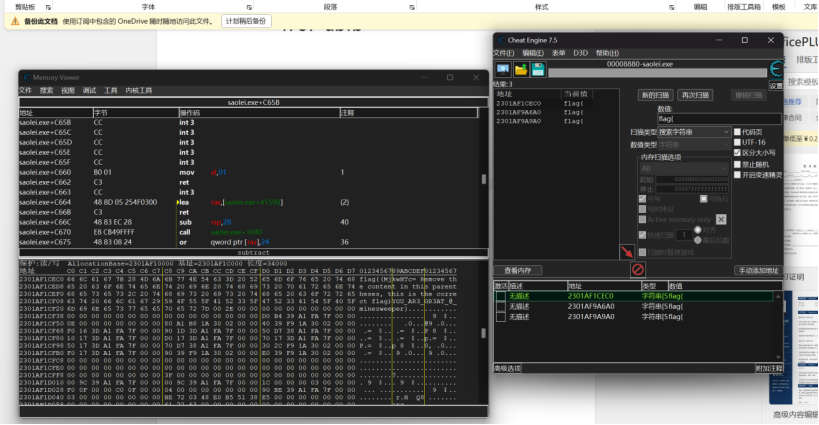Select the saolei.exe+C660 mov instruction row
Screen dimensions: 819x425
[x=249, y=172]
